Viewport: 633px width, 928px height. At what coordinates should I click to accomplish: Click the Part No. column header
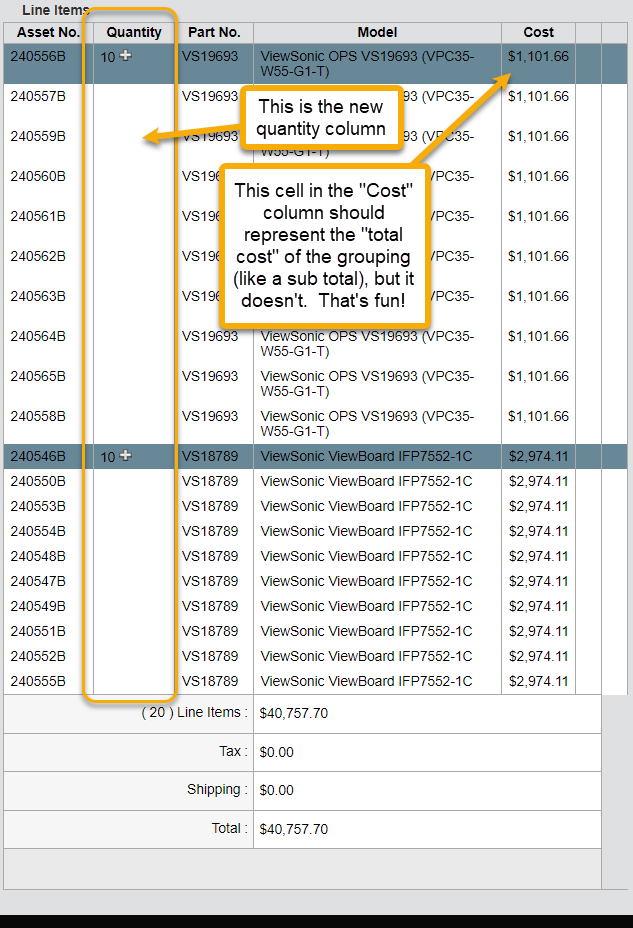214,33
